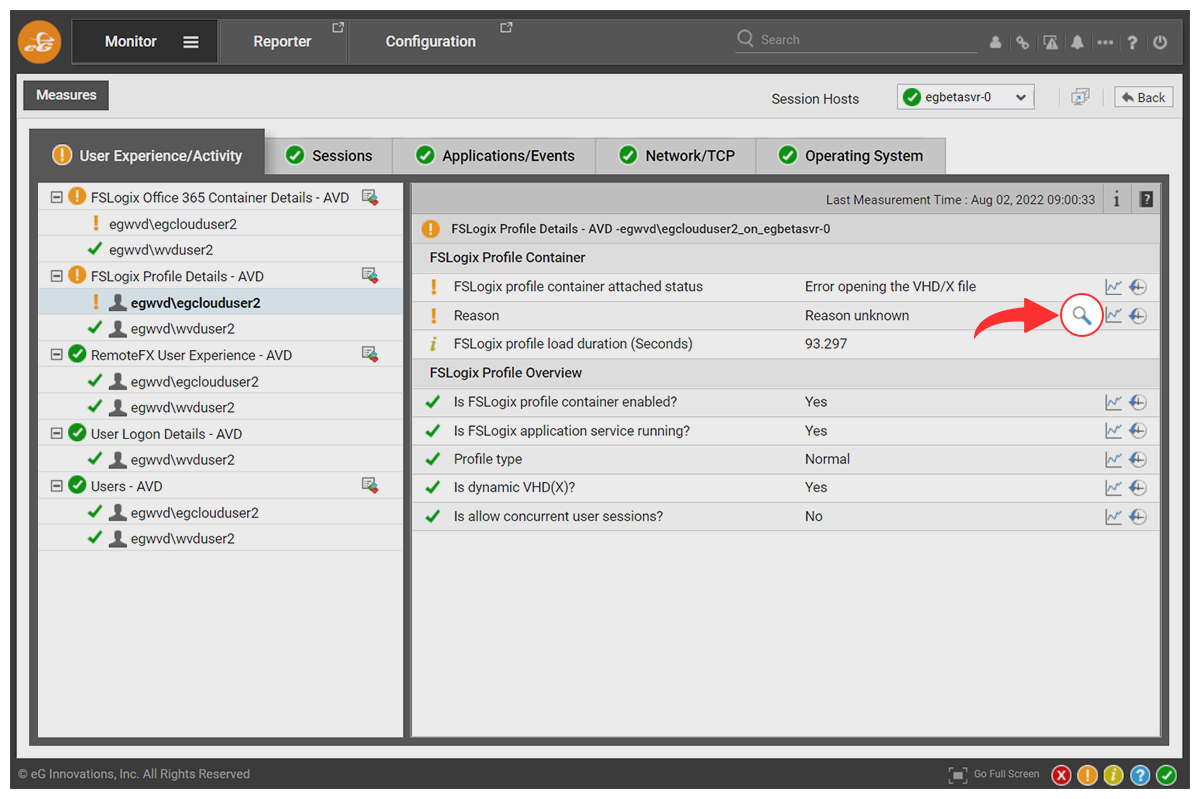The image size is (1200, 799).
Task: Click 'FSLogix profile load duration (Seconds)' label
Action: 571,344
